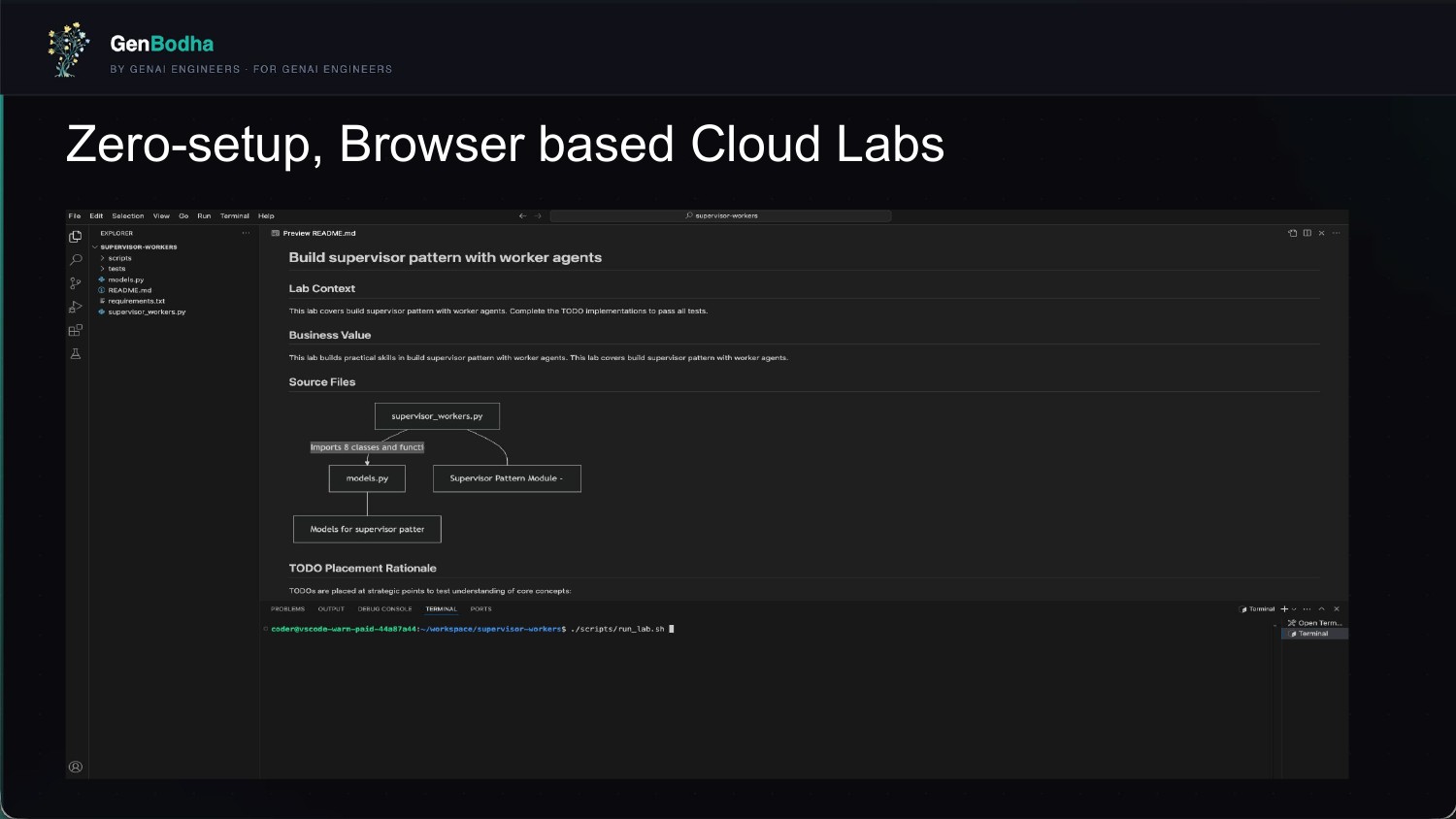1456x819 pixels.
Task: Open the Extensions view
Action: coord(76,331)
